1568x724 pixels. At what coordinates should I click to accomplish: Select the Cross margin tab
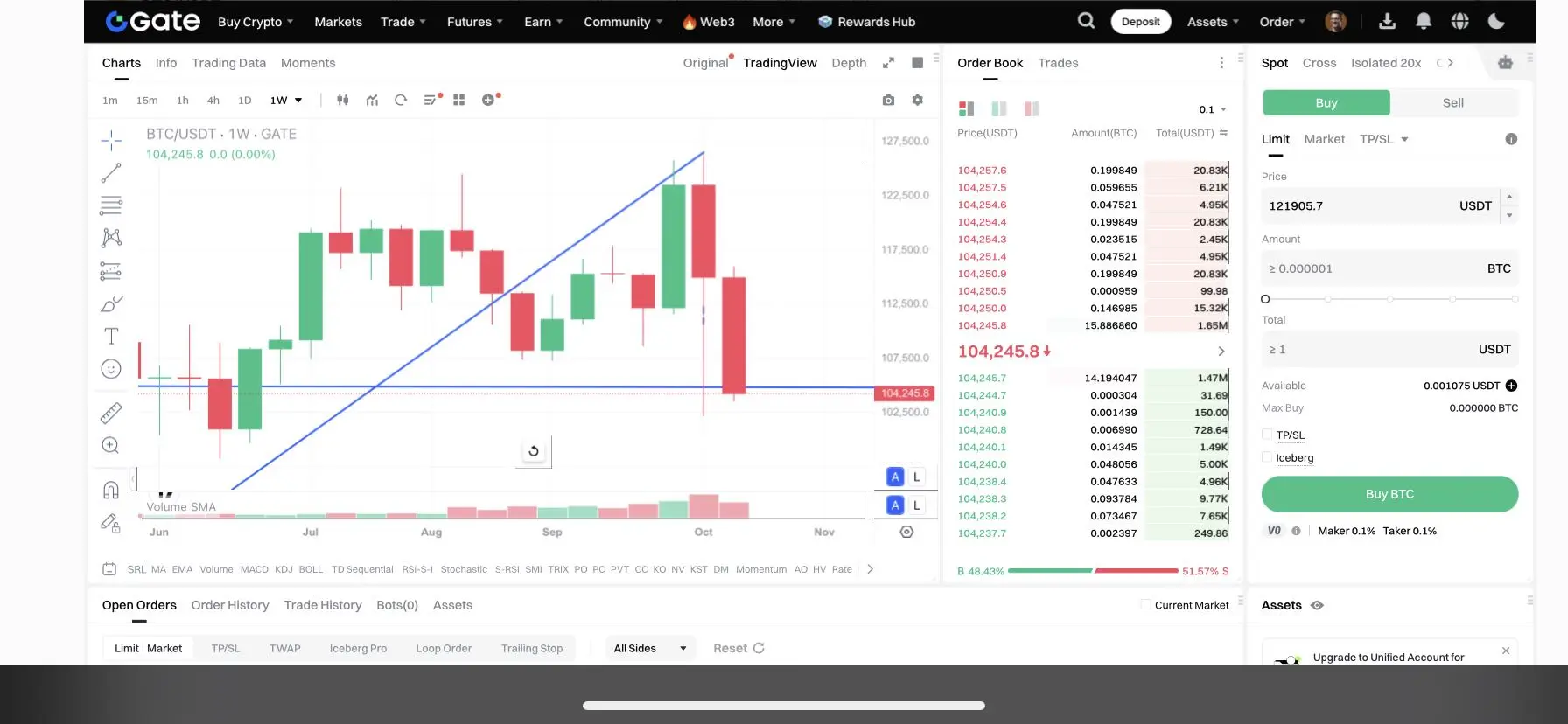point(1319,63)
